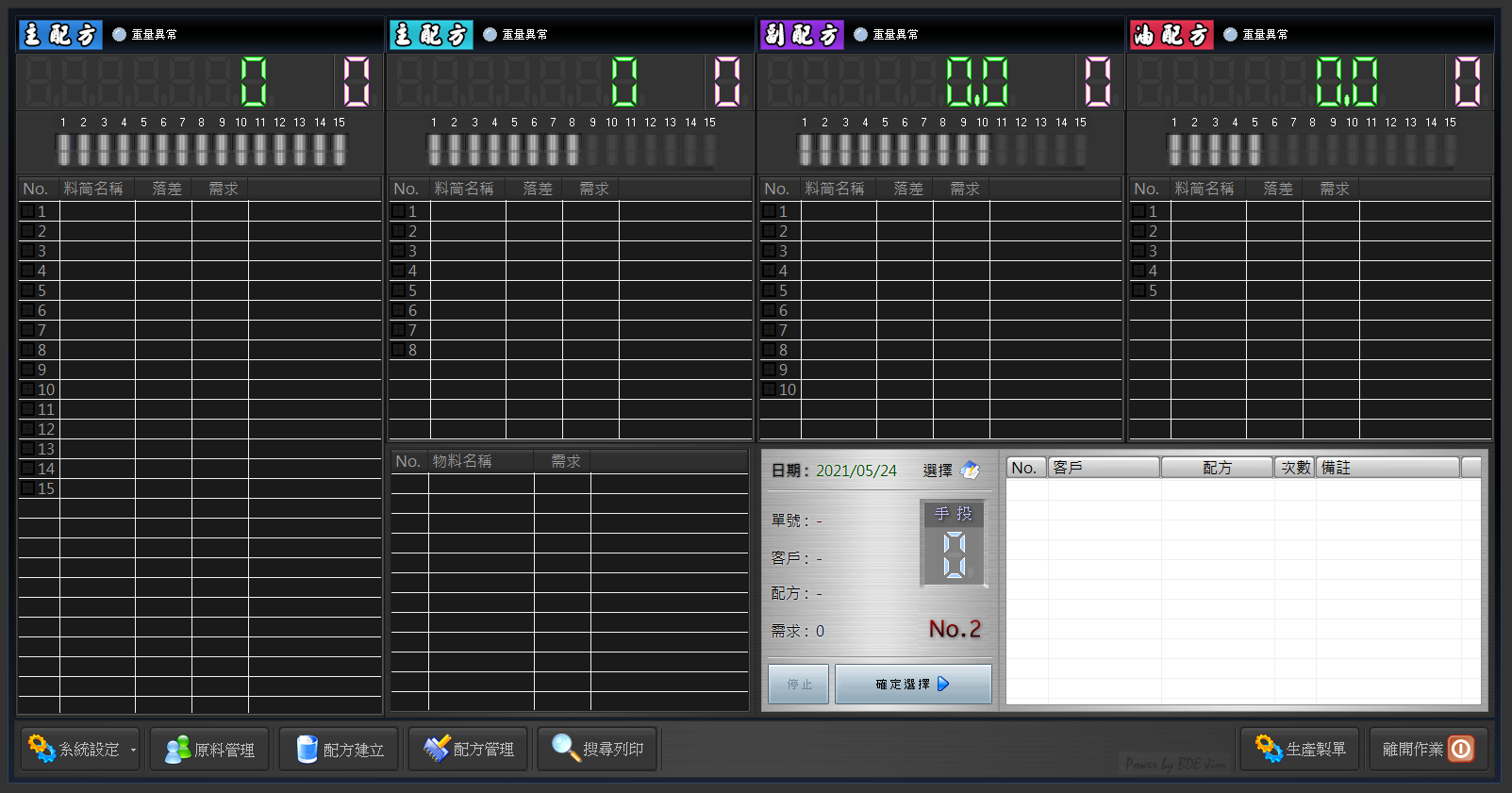Click the 搜尋列印 search and print magnifier

tap(565, 748)
